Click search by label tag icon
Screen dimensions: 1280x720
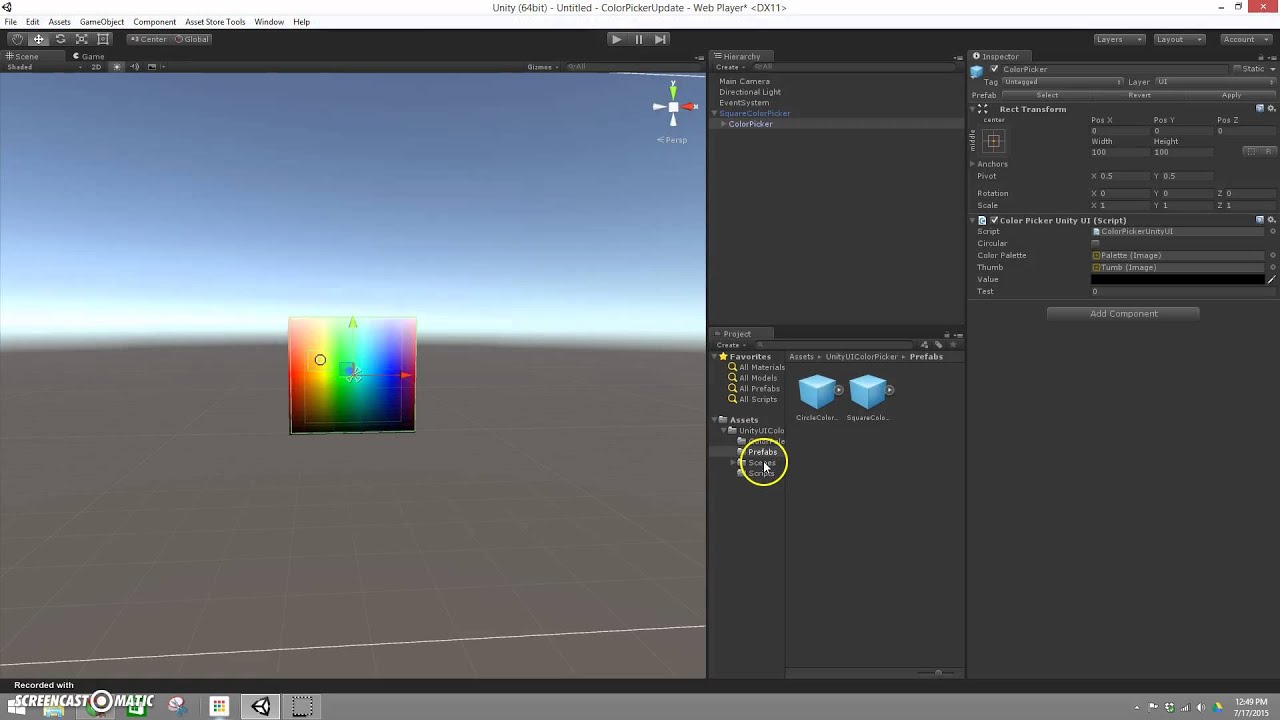click(938, 345)
